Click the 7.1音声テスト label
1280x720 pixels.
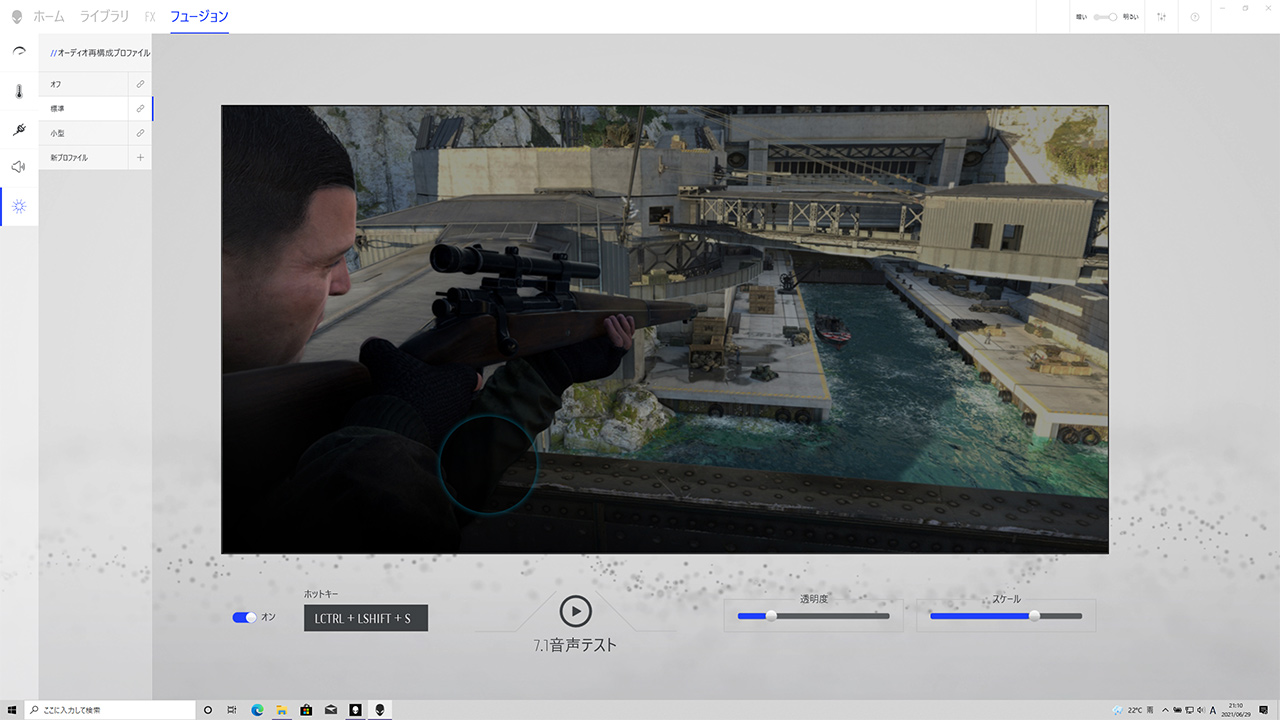click(575, 646)
